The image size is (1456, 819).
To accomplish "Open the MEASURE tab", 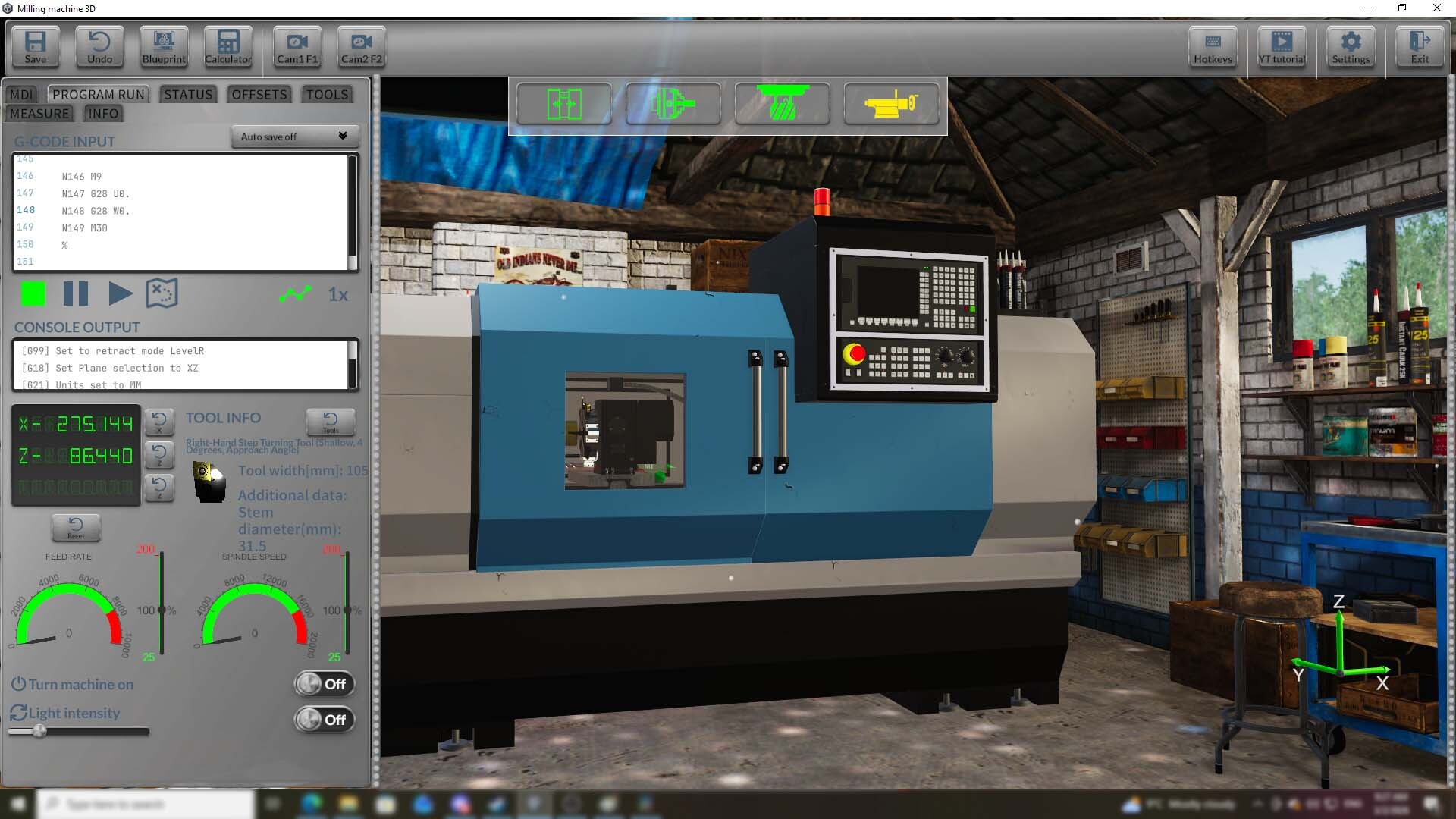I will [39, 113].
